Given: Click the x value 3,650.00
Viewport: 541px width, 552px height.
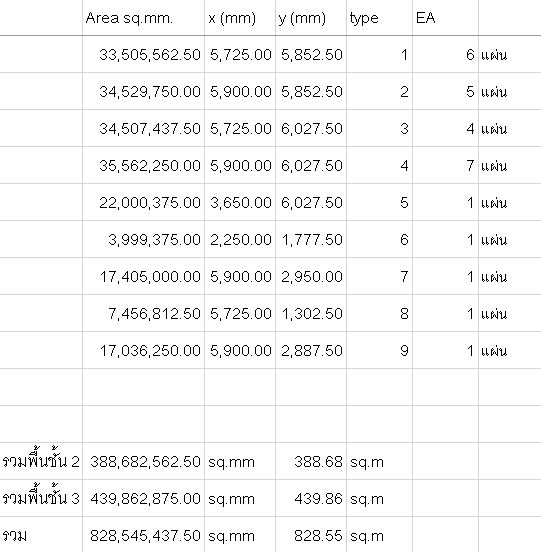Looking at the screenshot, I should click(240, 202).
